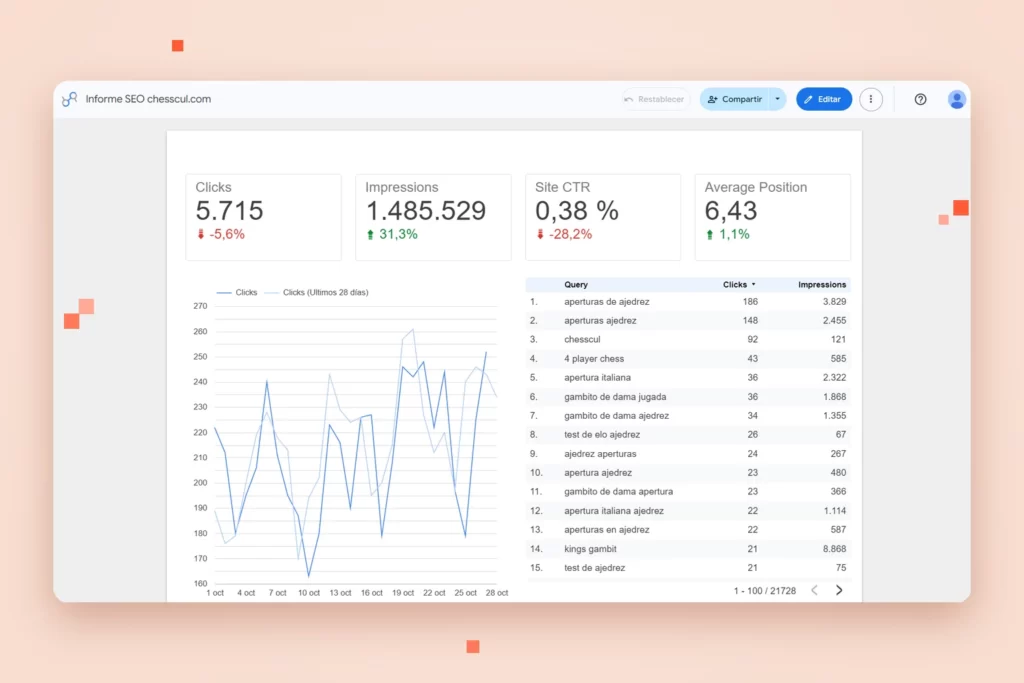Click impressions value 3.829 in first row

pyautogui.click(x=834, y=302)
